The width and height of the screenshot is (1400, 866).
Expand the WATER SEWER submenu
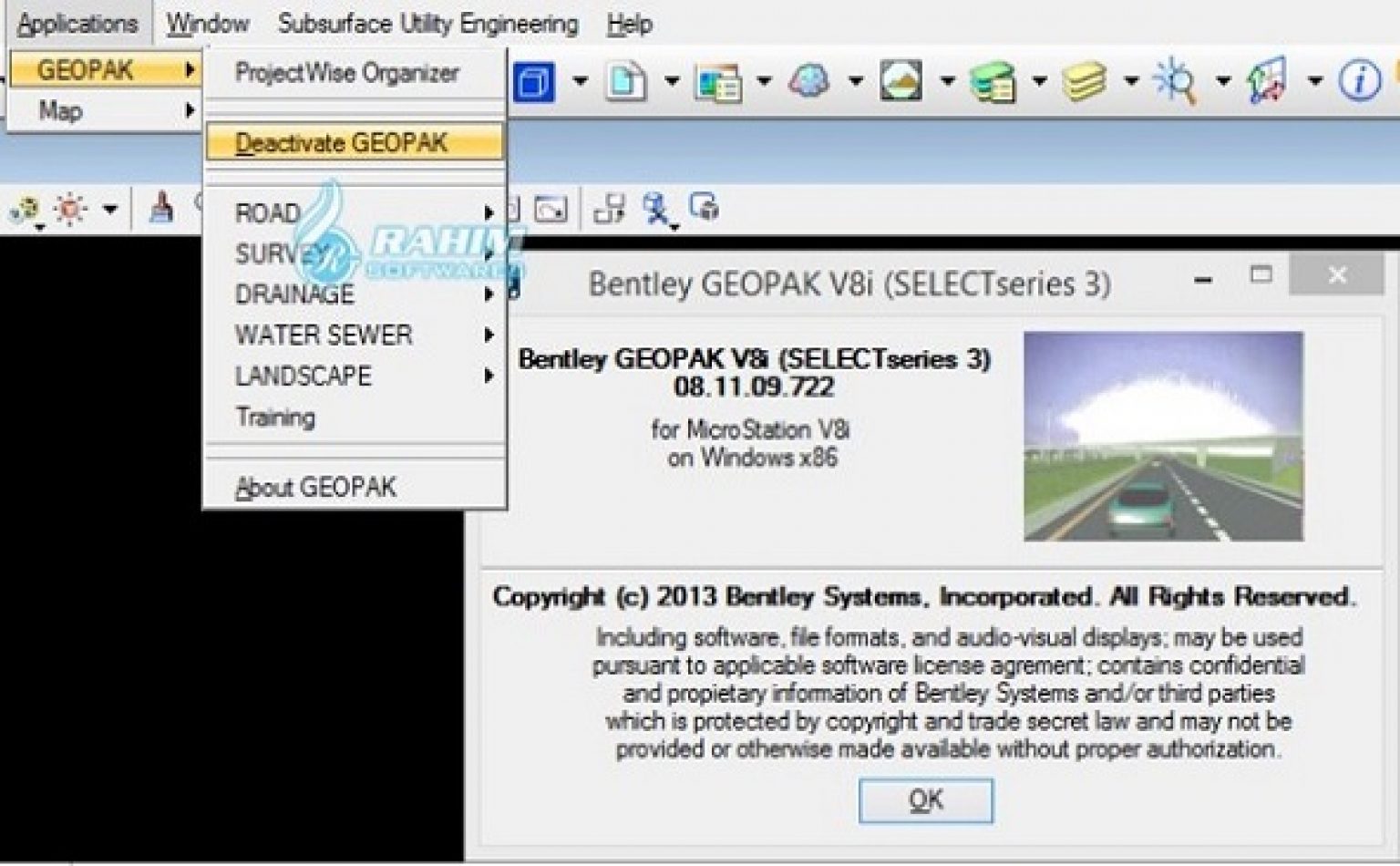tap(355, 335)
